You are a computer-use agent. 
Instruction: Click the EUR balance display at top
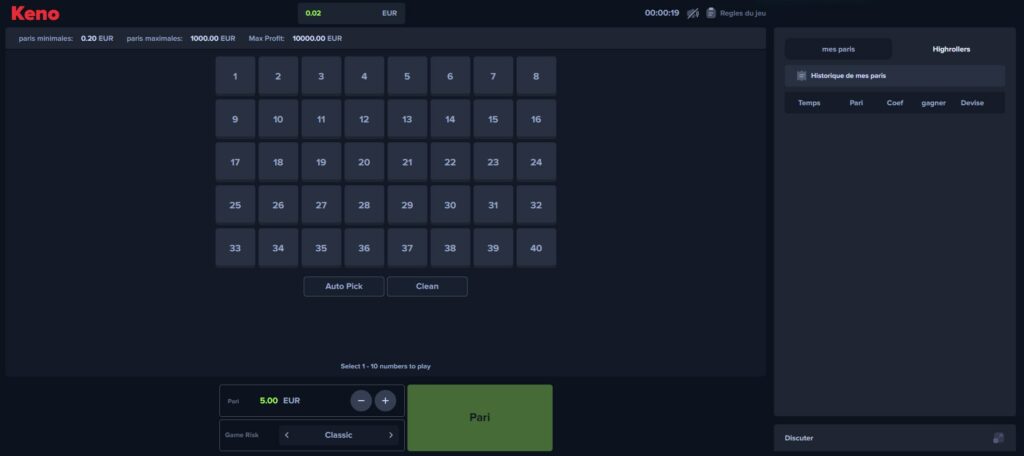point(351,13)
